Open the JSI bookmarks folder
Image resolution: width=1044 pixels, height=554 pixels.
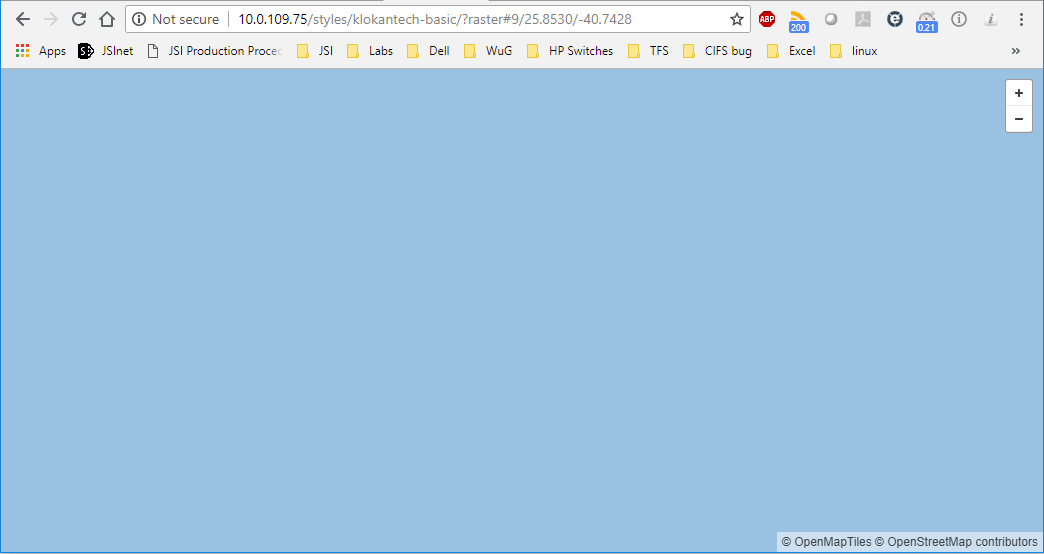(x=315, y=51)
